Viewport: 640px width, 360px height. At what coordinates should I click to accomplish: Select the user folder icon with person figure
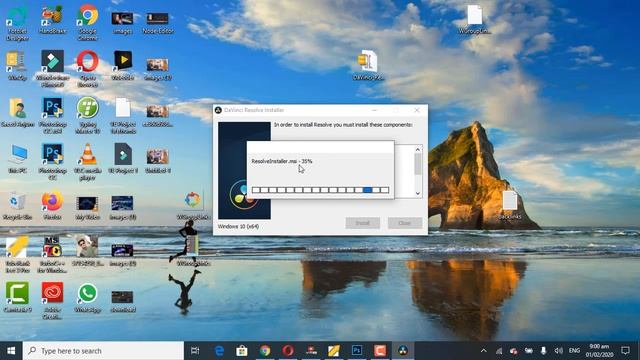[x=18, y=112]
